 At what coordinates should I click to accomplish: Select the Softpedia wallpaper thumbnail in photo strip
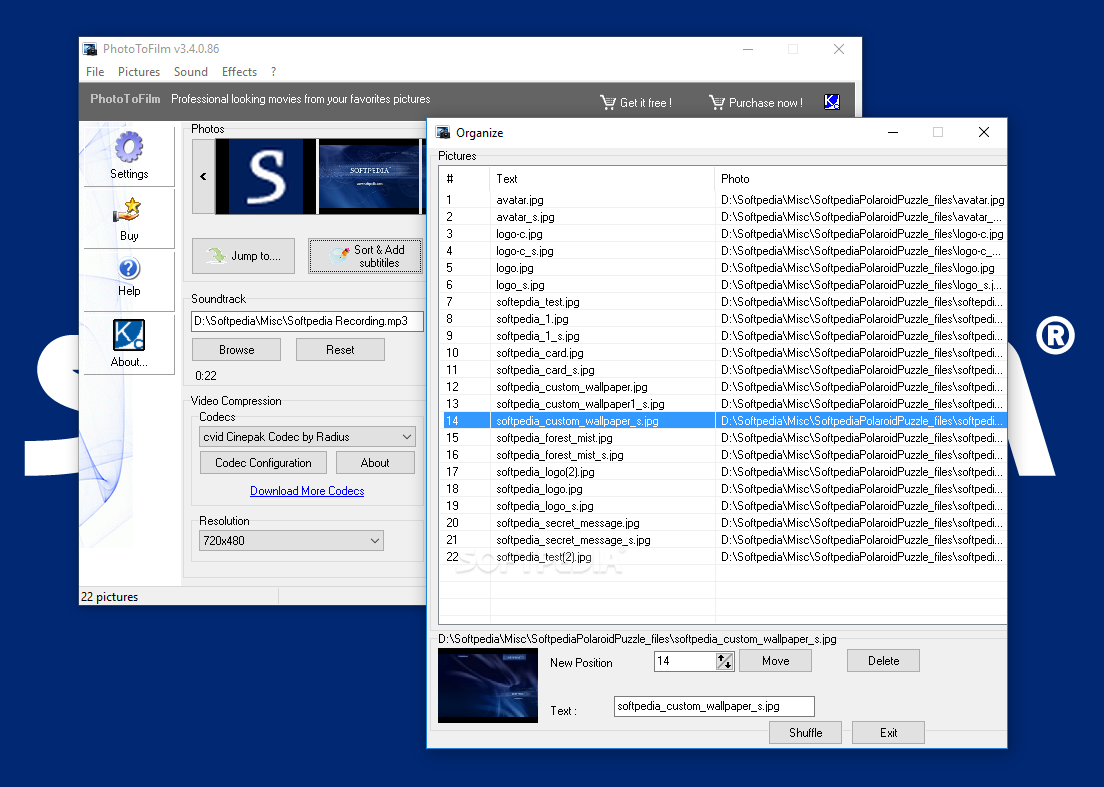click(370, 176)
